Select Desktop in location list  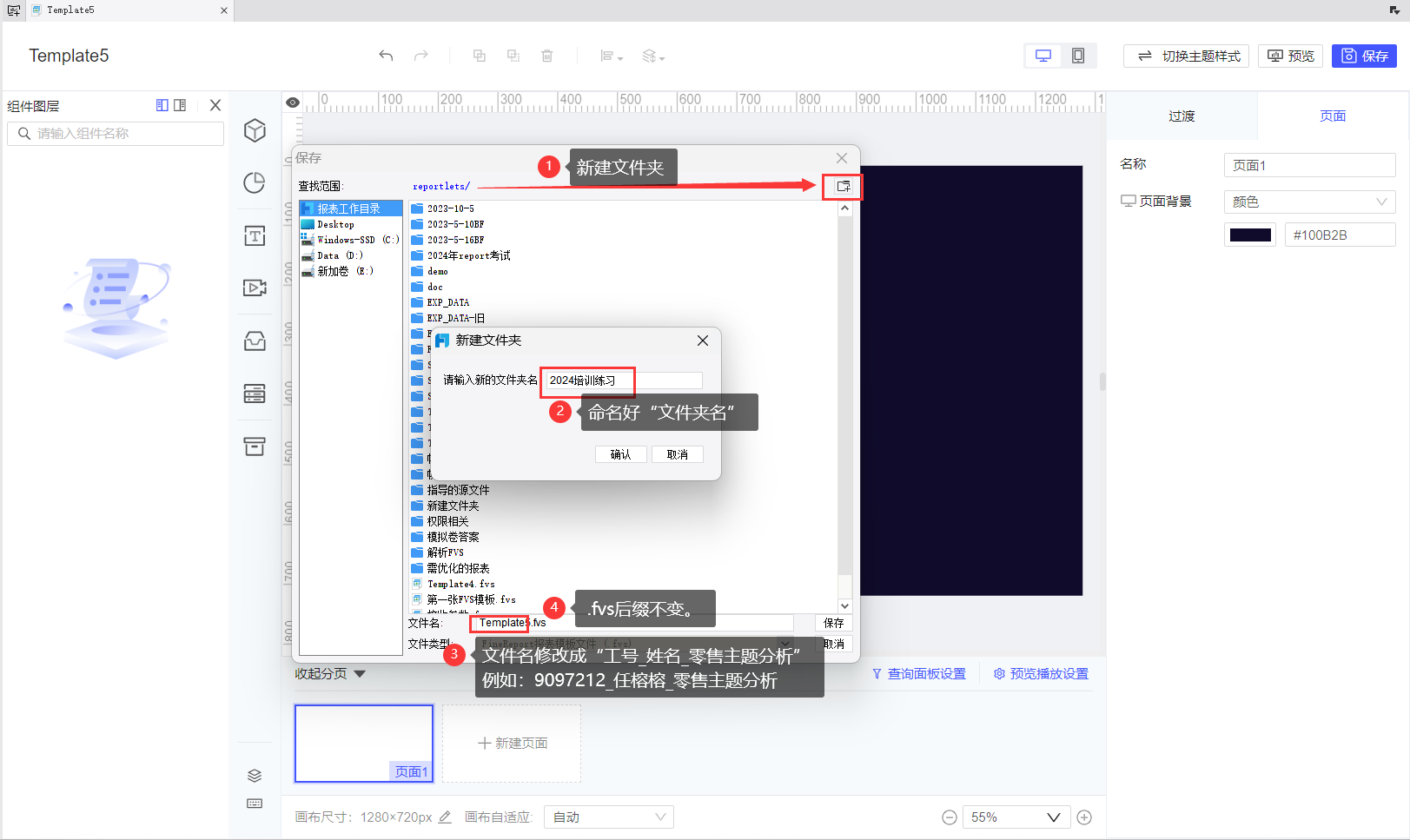coord(350,224)
